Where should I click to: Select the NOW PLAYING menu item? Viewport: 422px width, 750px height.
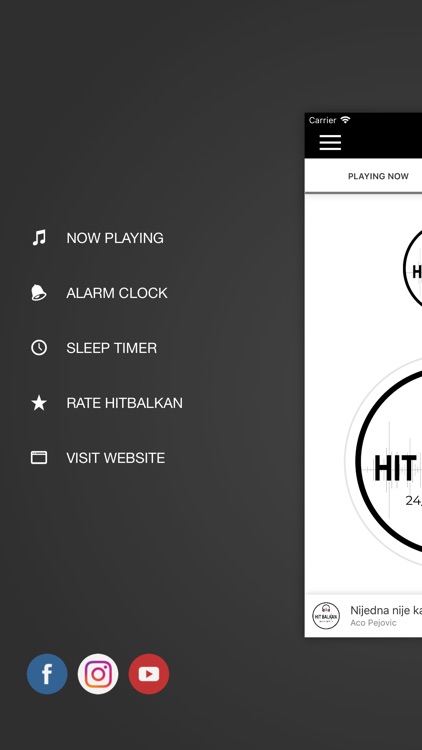click(115, 238)
